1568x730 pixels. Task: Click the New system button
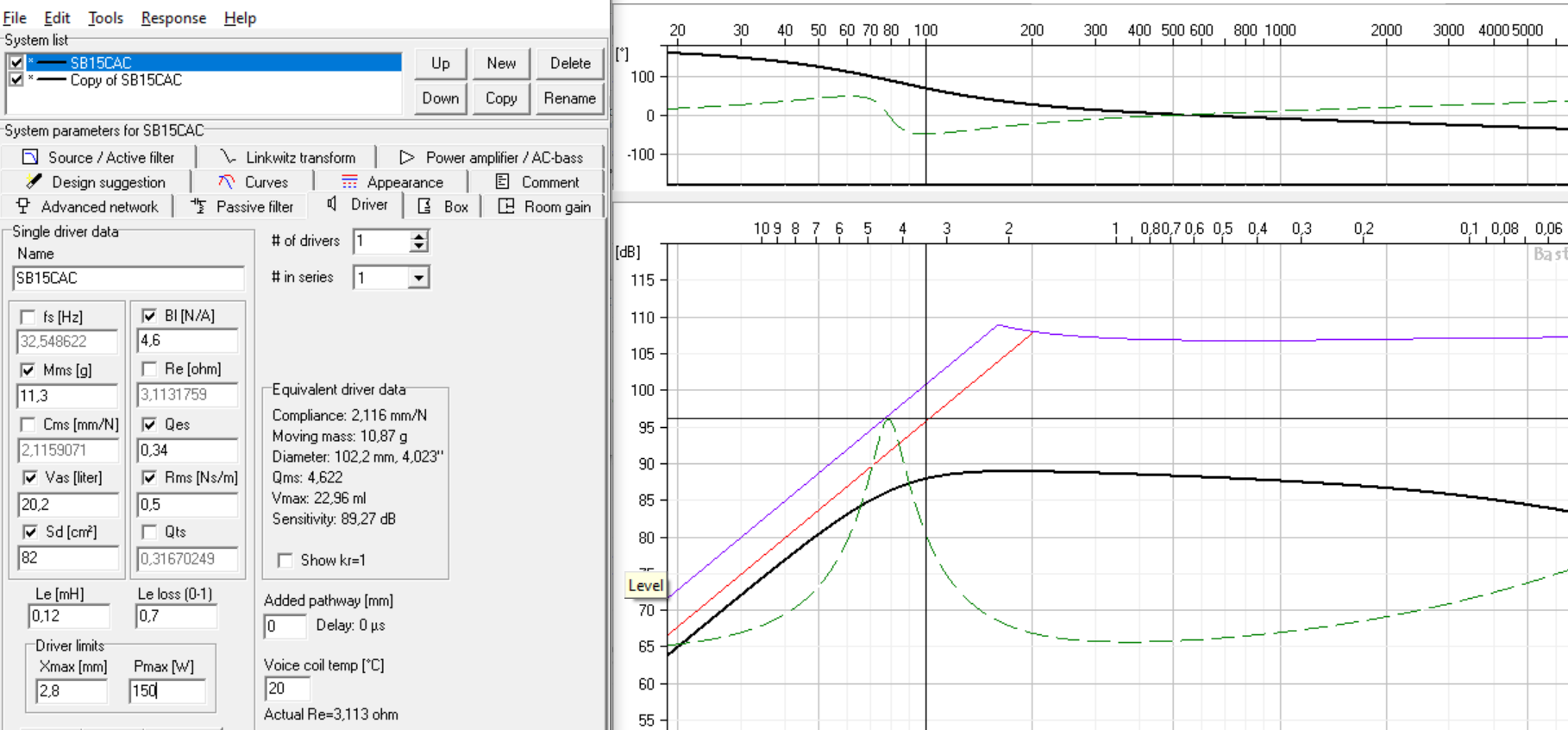tap(501, 63)
